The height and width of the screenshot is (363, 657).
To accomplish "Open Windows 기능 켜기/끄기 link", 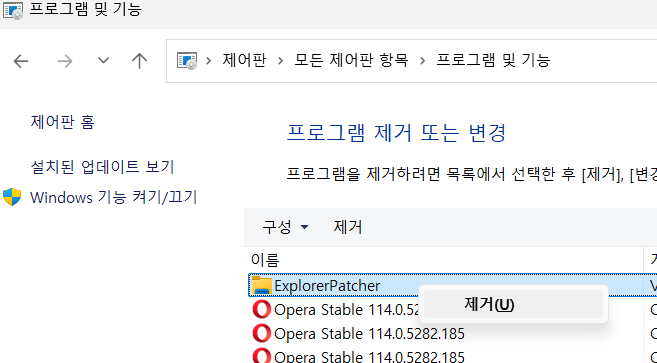I will (114, 197).
